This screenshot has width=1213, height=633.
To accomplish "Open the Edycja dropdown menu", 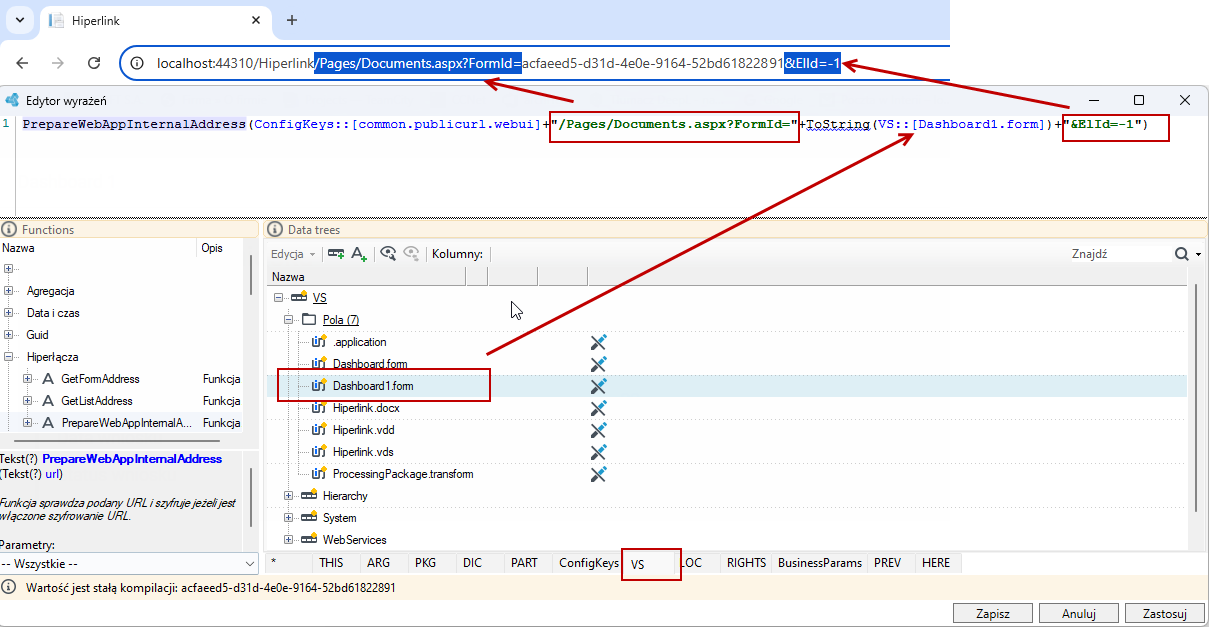I will tap(294, 254).
